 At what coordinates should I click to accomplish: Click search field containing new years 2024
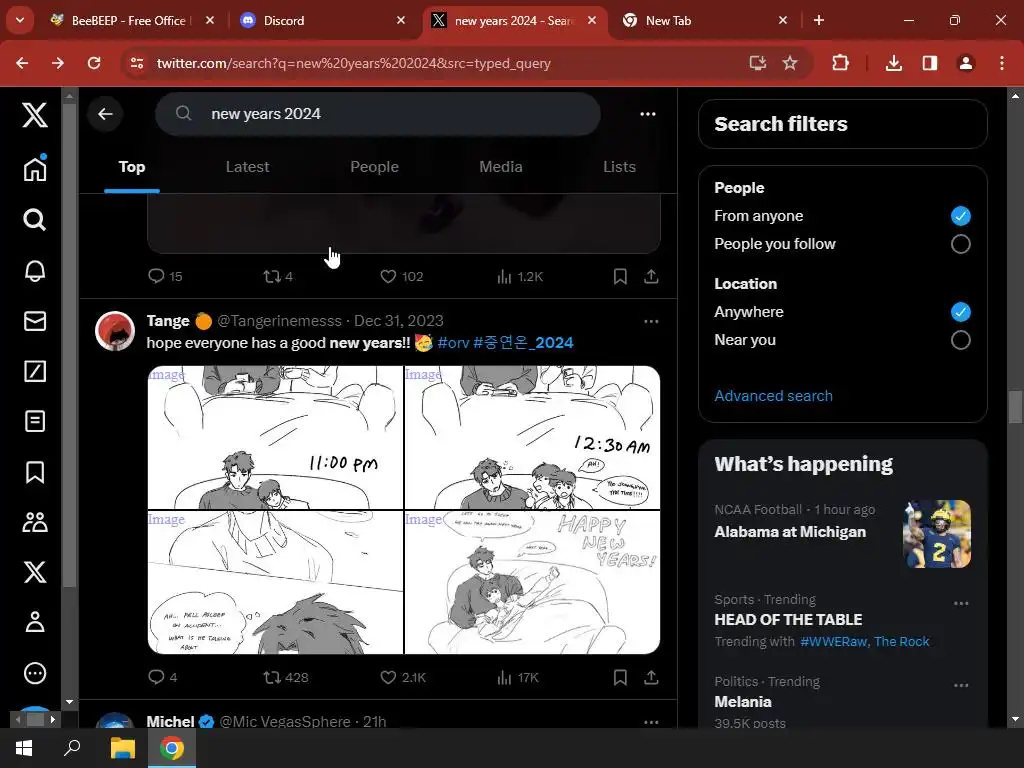pyautogui.click(x=377, y=114)
